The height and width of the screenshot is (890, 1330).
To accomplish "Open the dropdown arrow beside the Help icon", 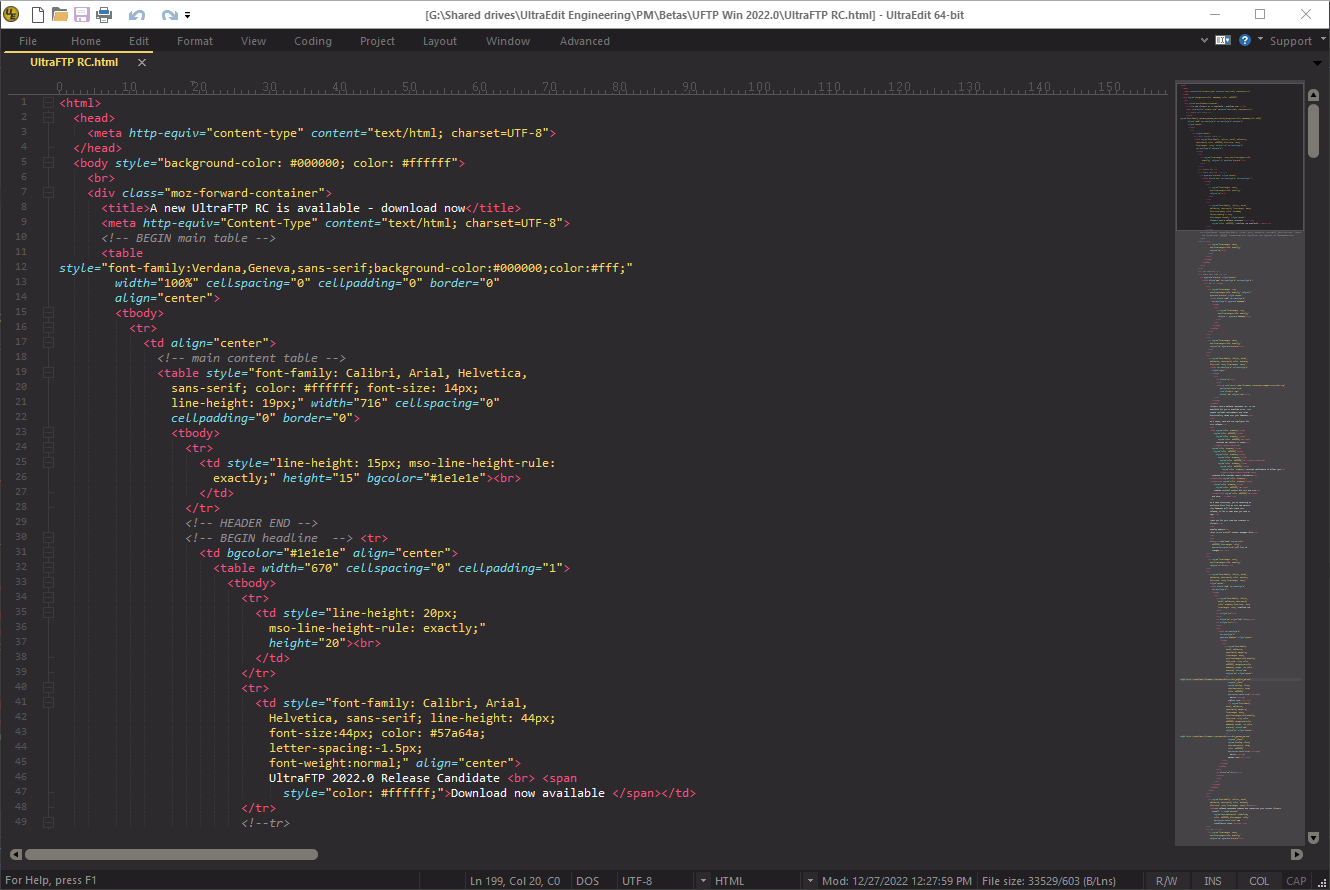I will click(1260, 40).
